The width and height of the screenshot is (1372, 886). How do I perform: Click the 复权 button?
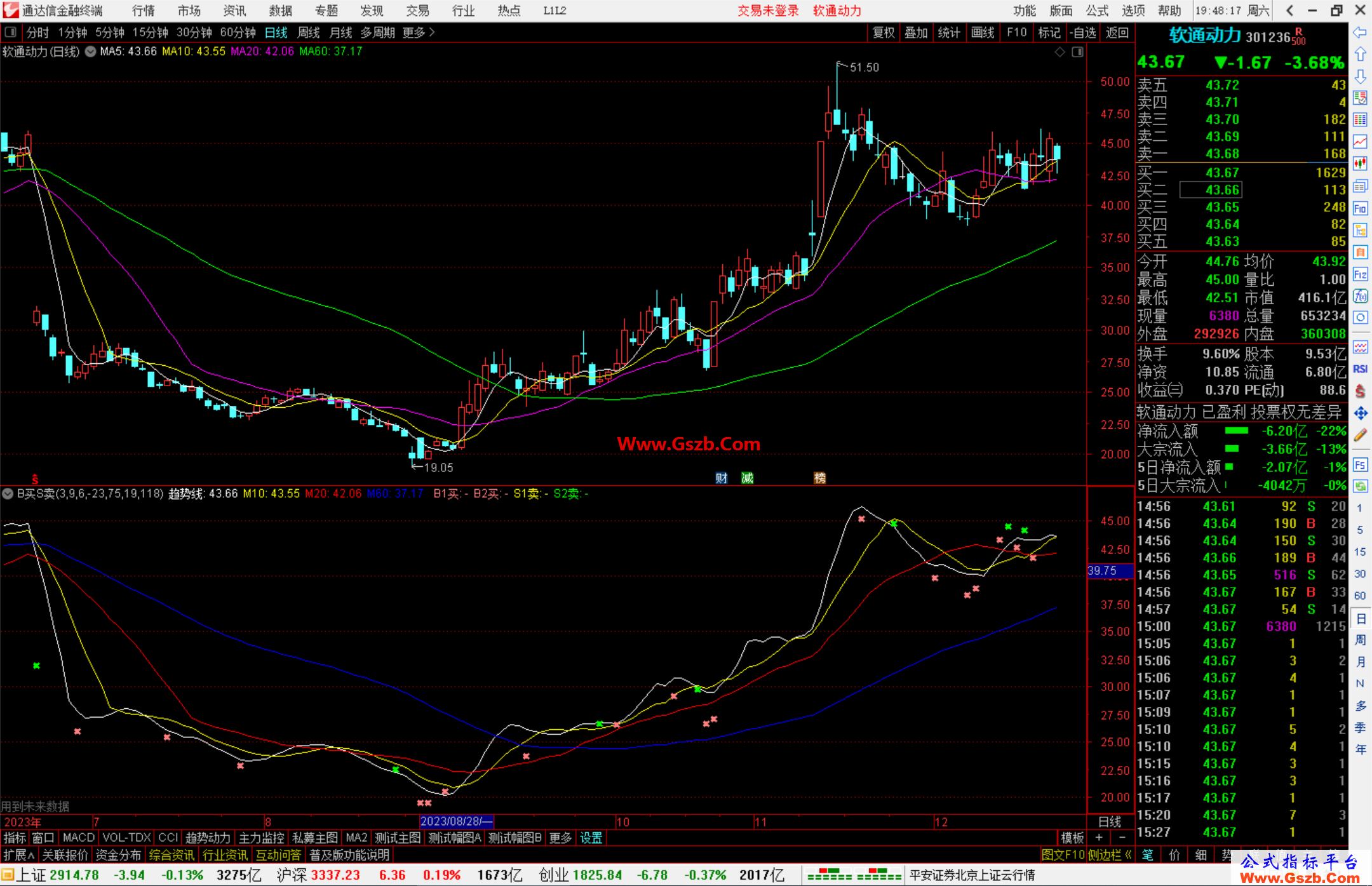click(x=883, y=32)
